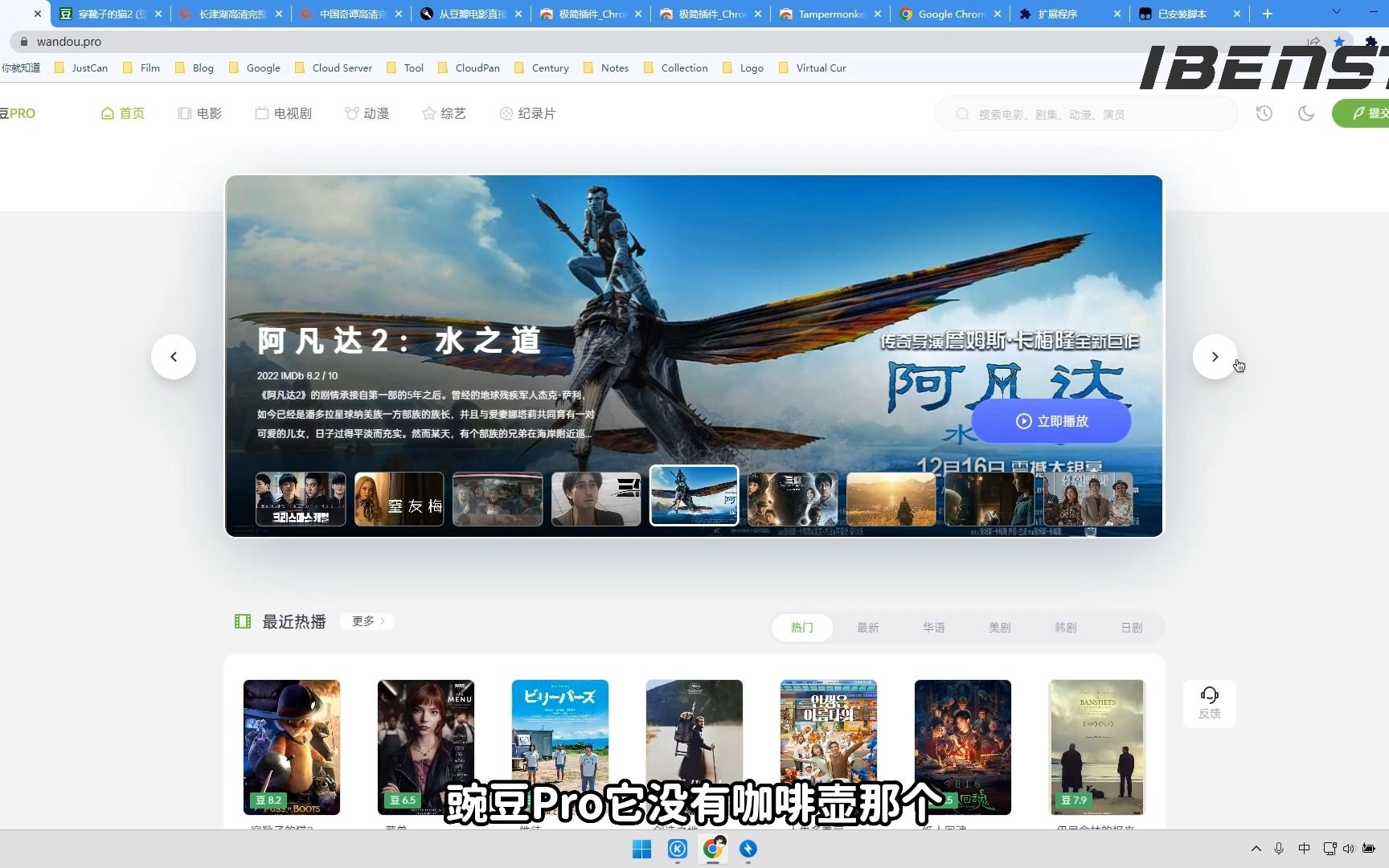This screenshot has width=1389, height=868.
Task: Click 更多 link beside 最近热播
Action: coord(368,621)
